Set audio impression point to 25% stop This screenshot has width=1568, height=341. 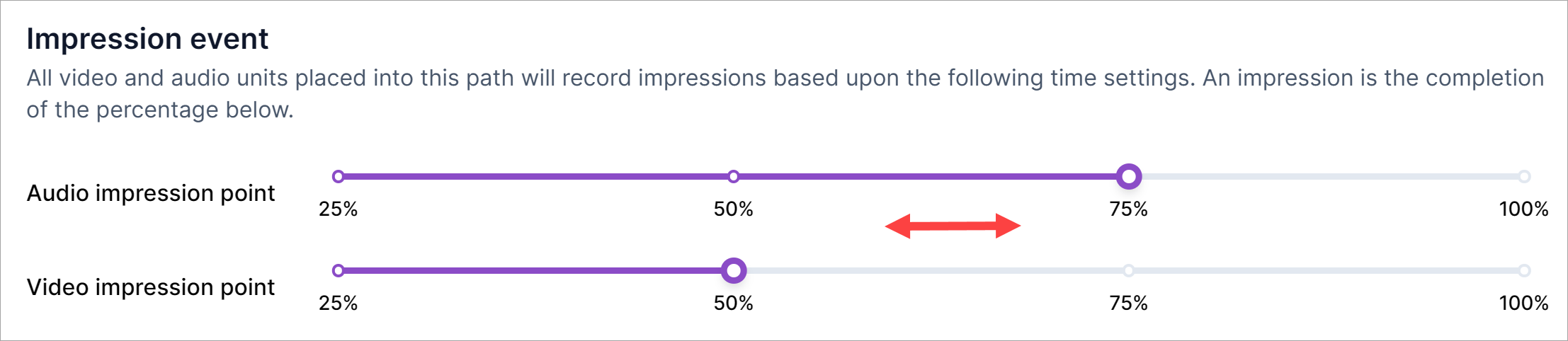click(339, 176)
